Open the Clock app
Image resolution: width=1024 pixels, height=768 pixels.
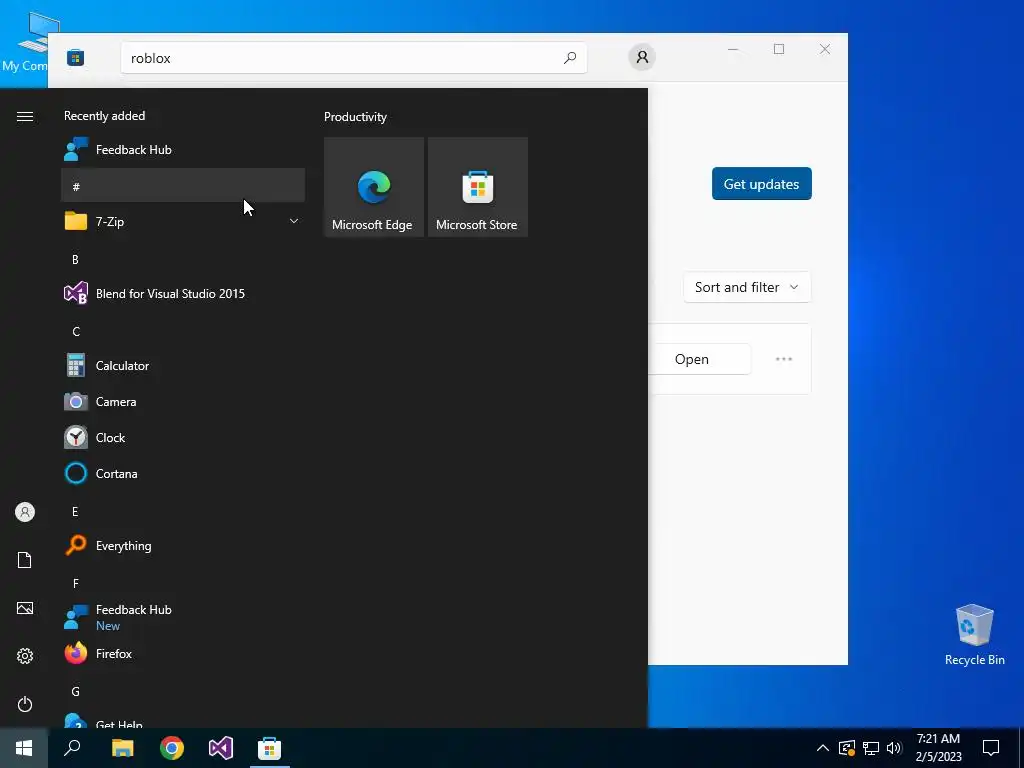183,438
